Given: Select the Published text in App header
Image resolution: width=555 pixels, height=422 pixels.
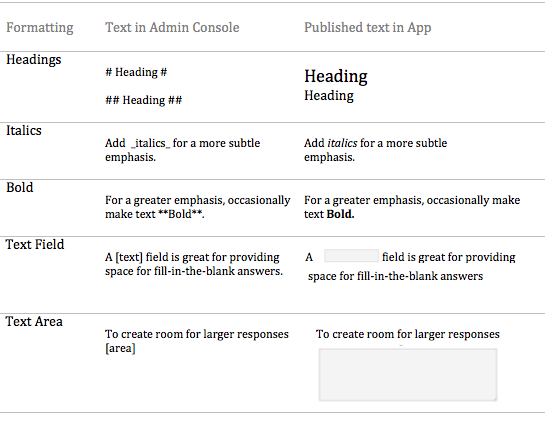Looking at the screenshot, I should tap(367, 28).
